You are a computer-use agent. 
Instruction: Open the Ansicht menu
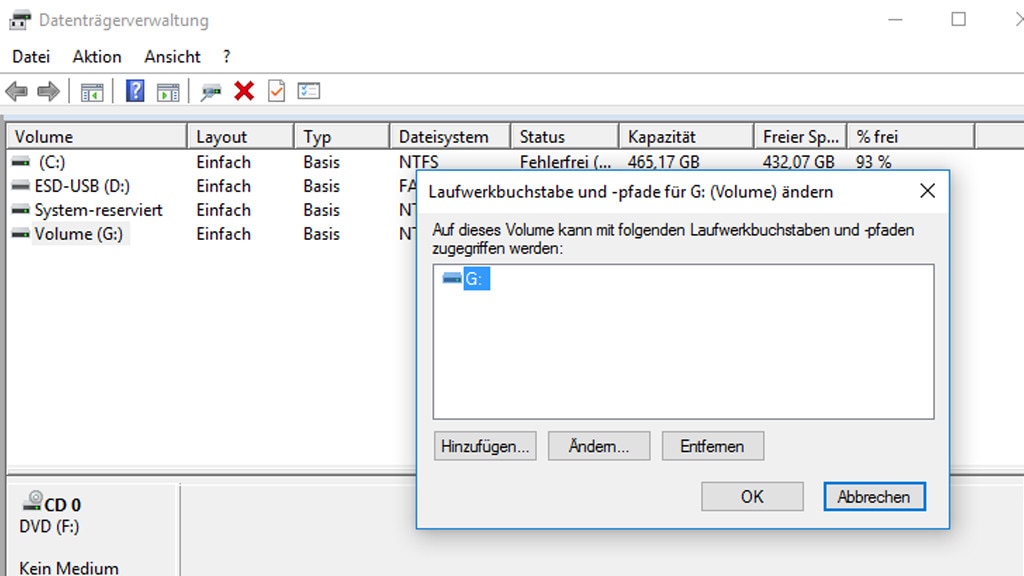pos(171,57)
